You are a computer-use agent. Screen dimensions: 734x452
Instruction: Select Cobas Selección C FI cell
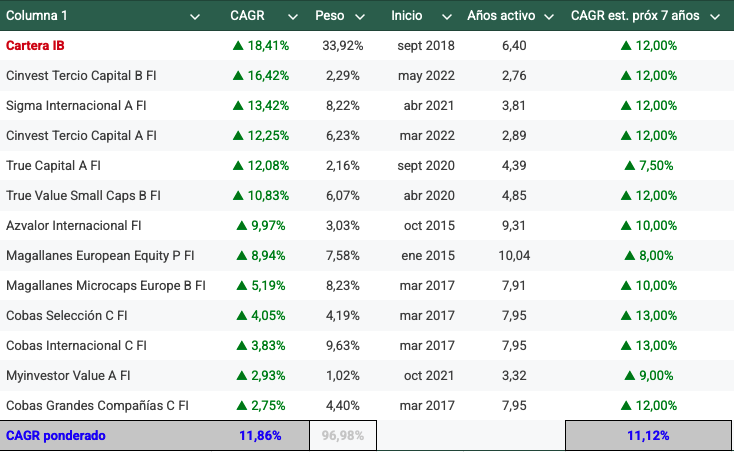(x=66, y=315)
